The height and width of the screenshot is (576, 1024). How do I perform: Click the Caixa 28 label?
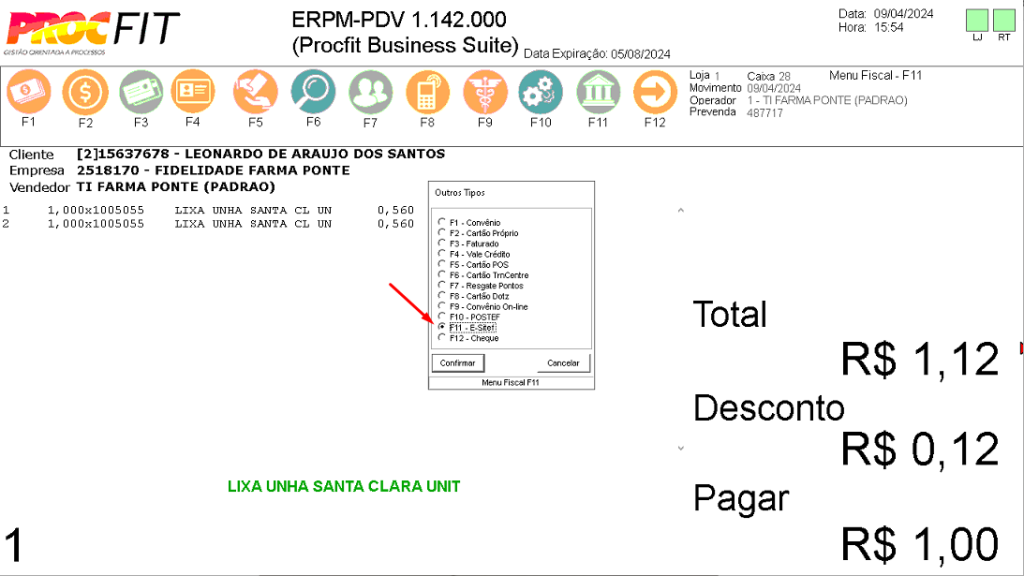[769, 76]
